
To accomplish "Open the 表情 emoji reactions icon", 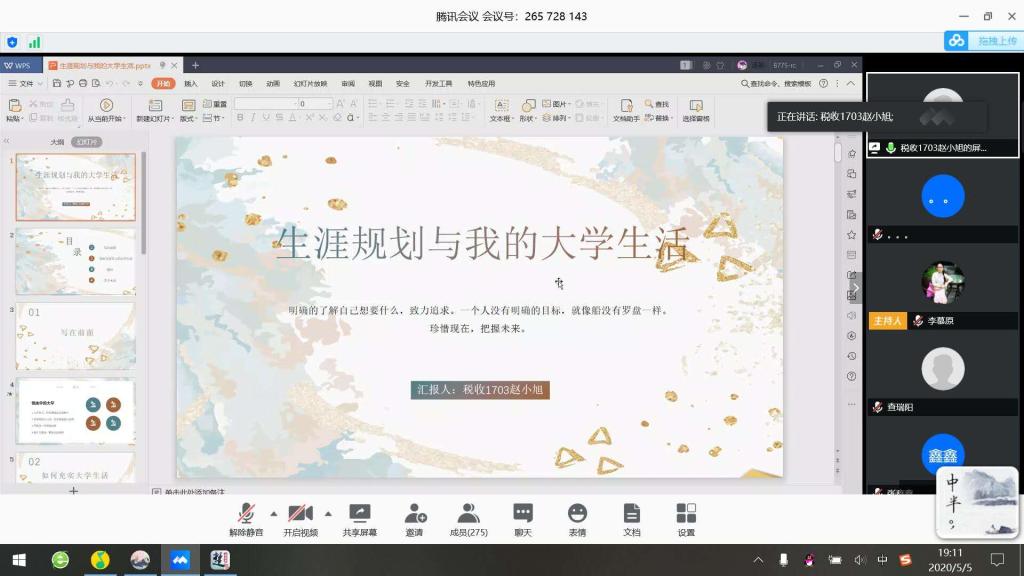I will [x=577, y=518].
